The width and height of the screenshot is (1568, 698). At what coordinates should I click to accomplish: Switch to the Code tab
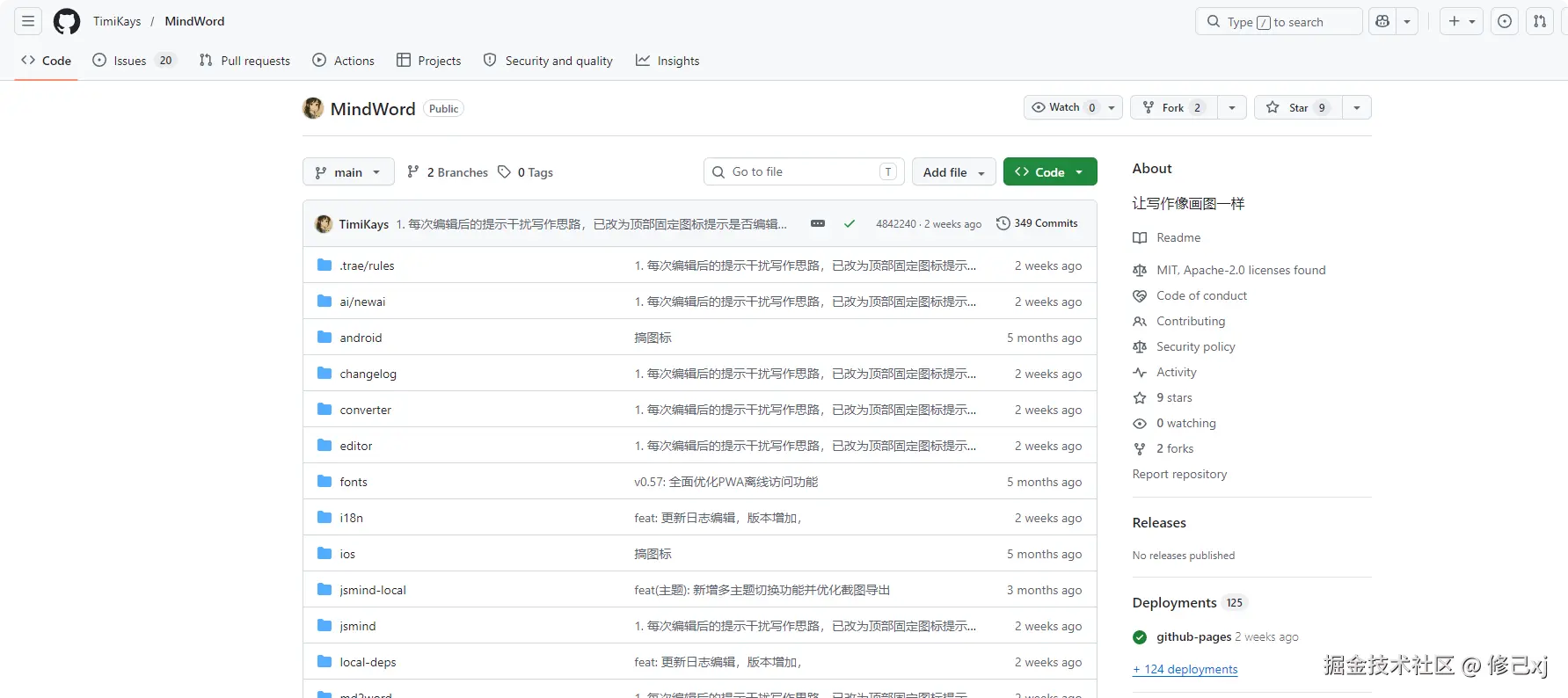(47, 61)
